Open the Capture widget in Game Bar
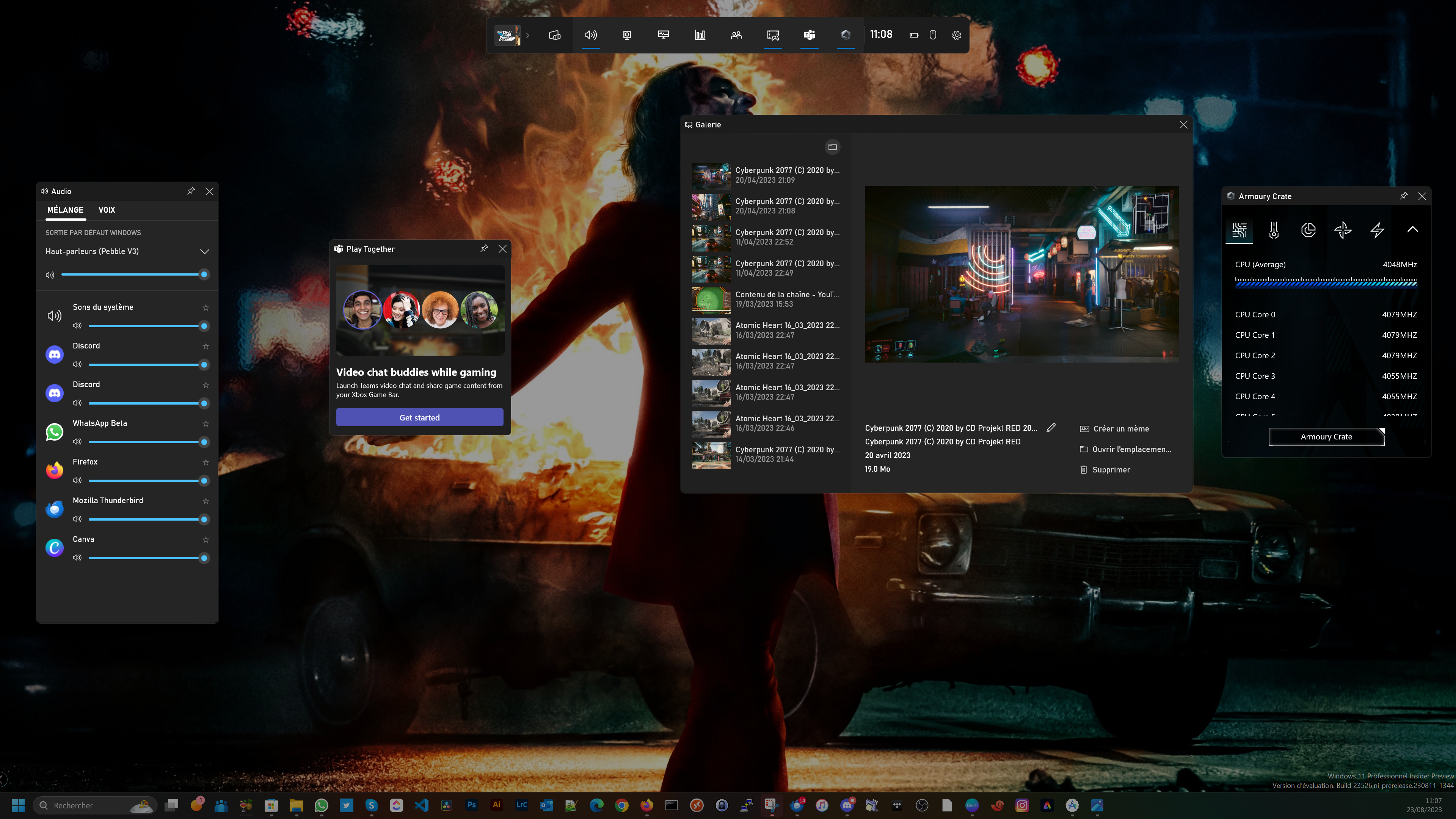This screenshot has width=1456, height=819. (x=627, y=35)
